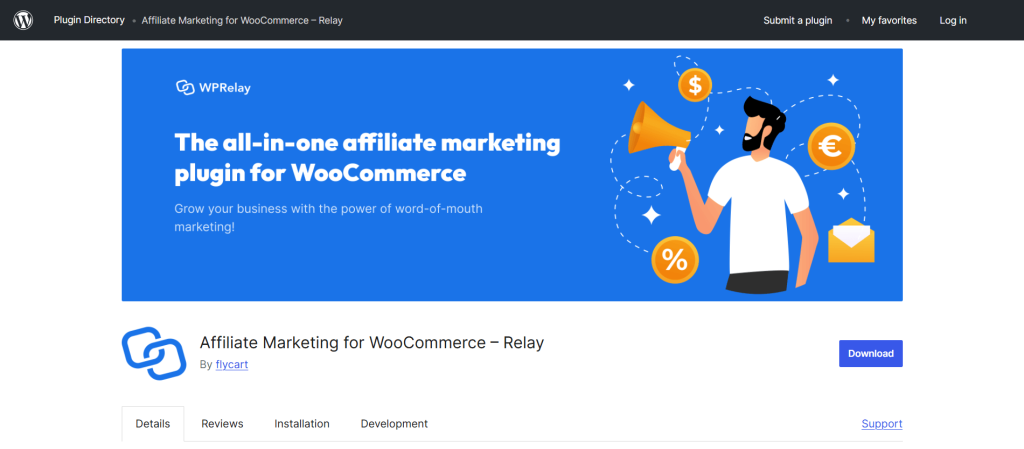Switch to the Reviews tab
The height and width of the screenshot is (449, 1024).
(x=222, y=424)
